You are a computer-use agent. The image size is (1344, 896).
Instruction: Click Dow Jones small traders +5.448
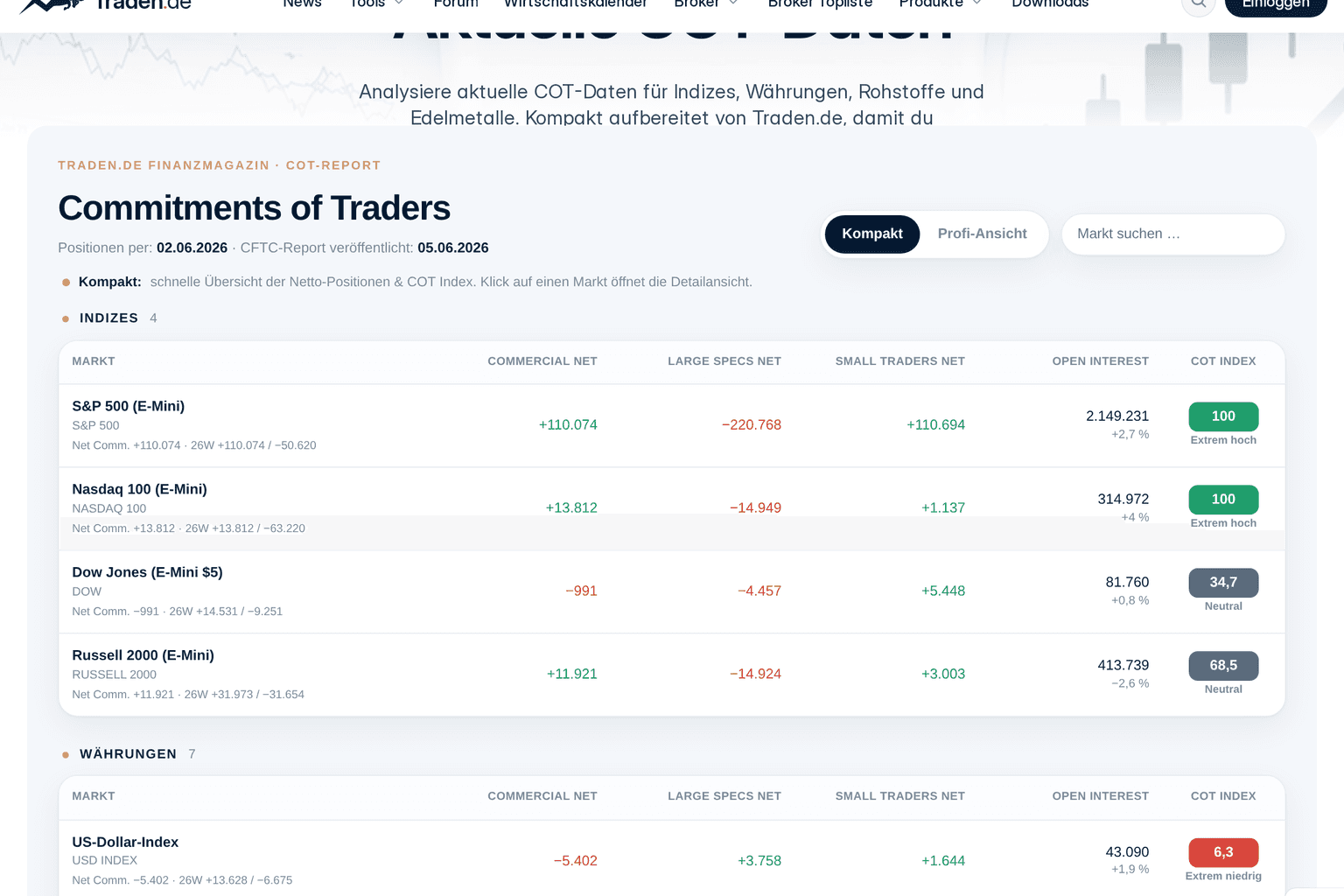(x=943, y=591)
